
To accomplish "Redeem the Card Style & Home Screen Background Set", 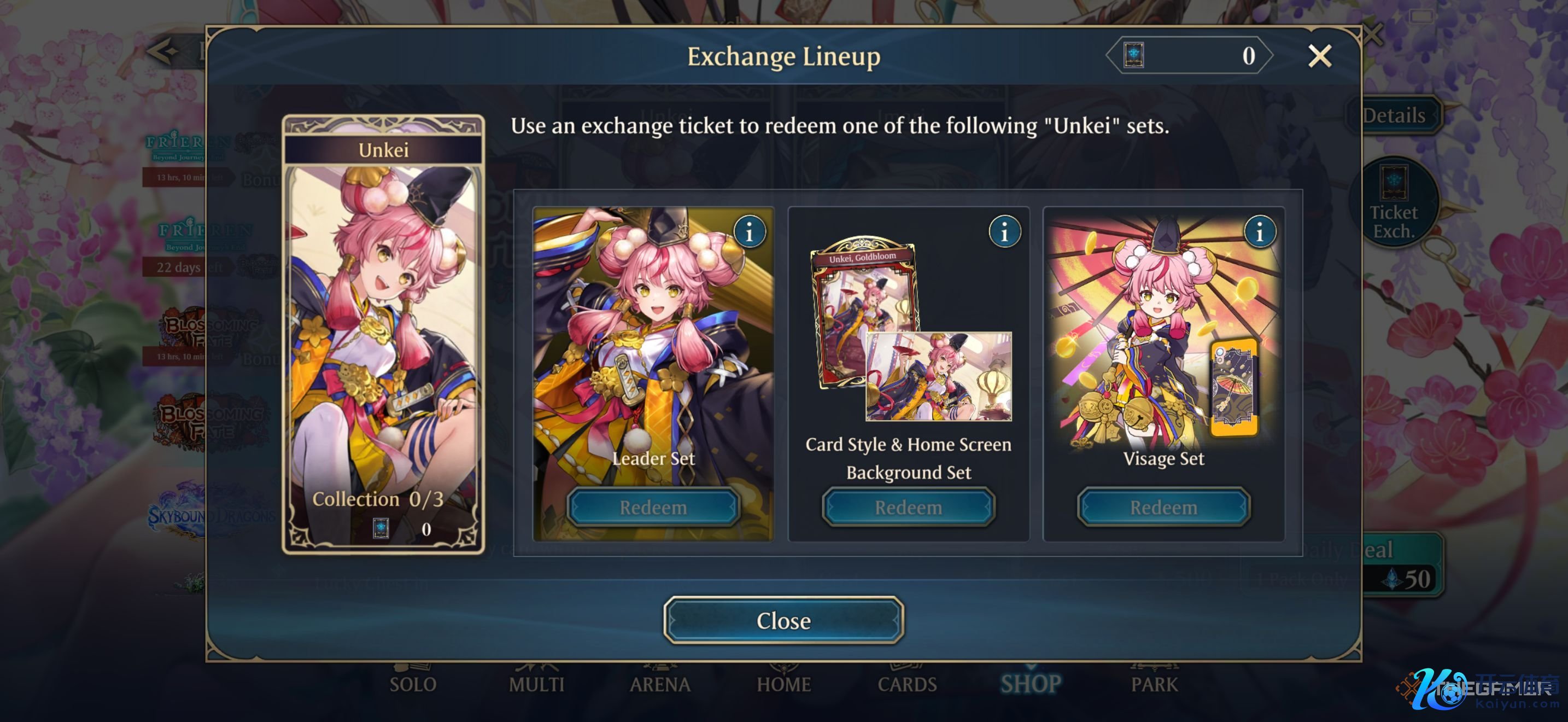I will [908, 507].
